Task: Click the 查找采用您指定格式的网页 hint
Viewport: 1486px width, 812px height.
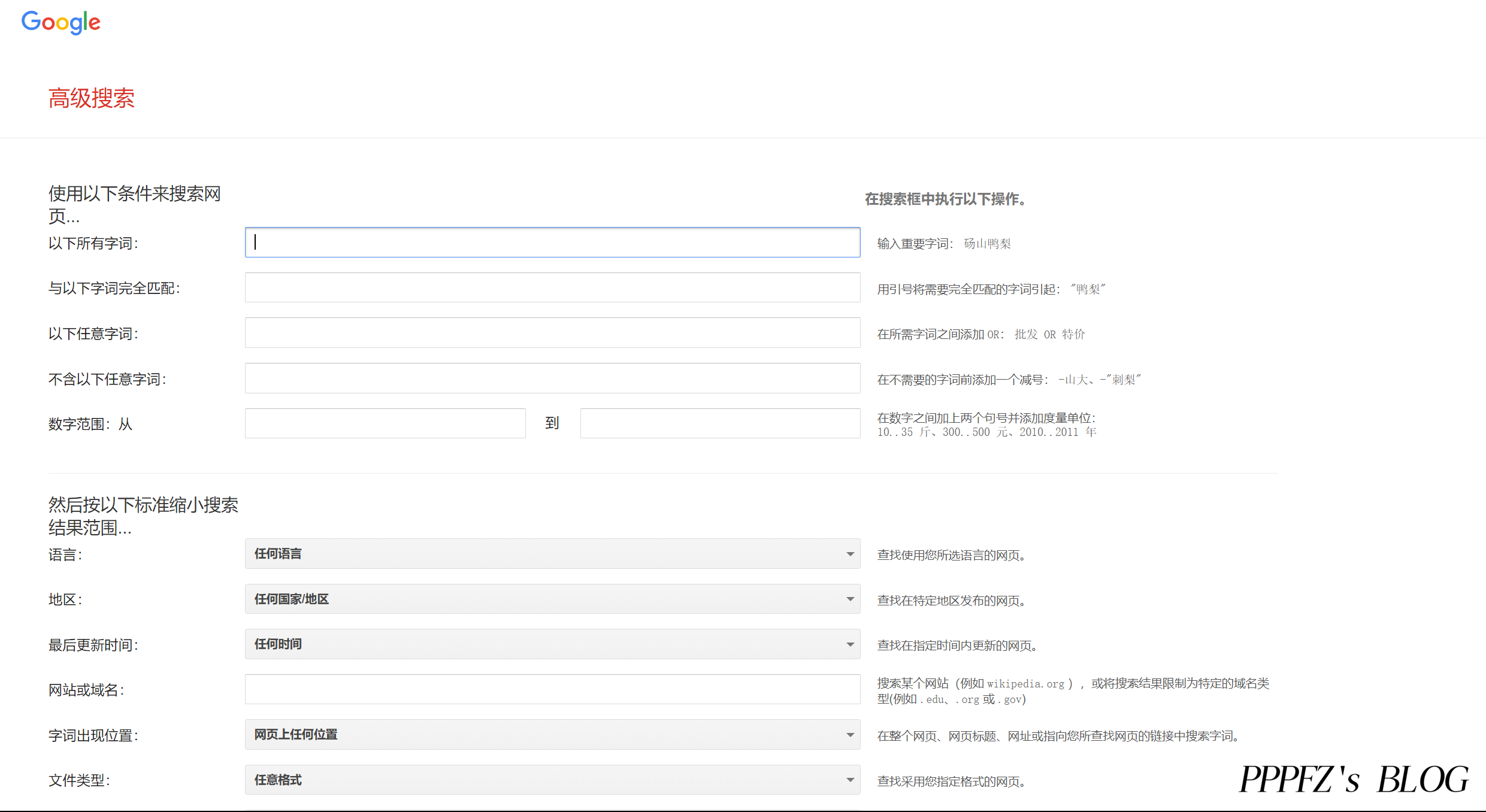Action: tap(952, 781)
